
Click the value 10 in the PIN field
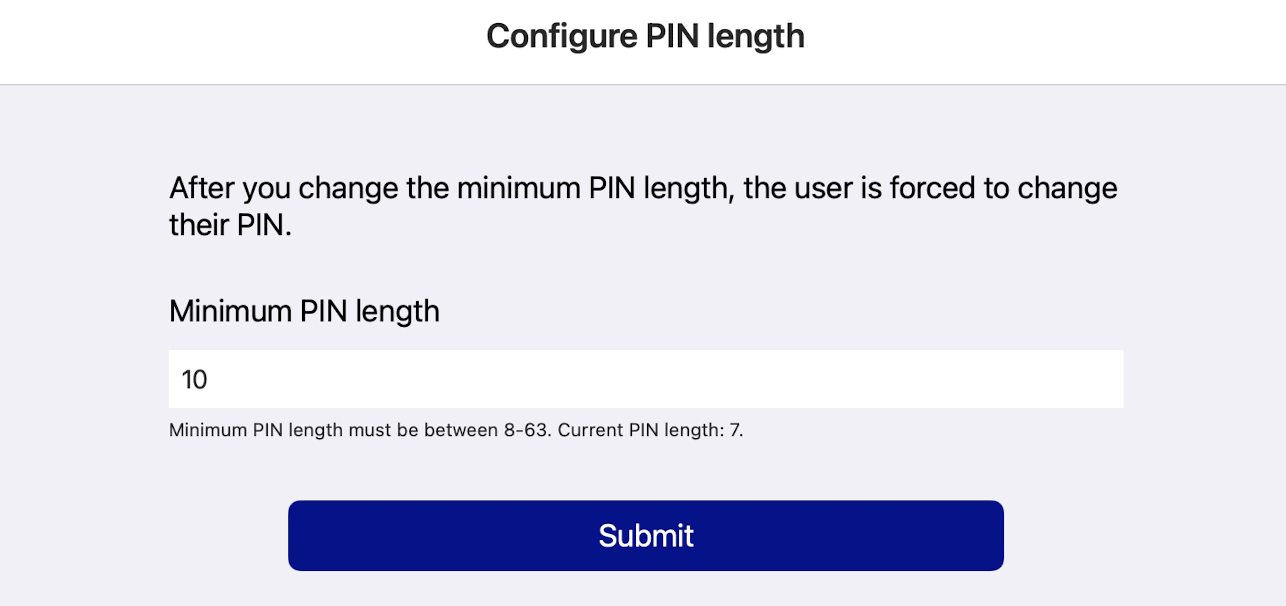(195, 380)
